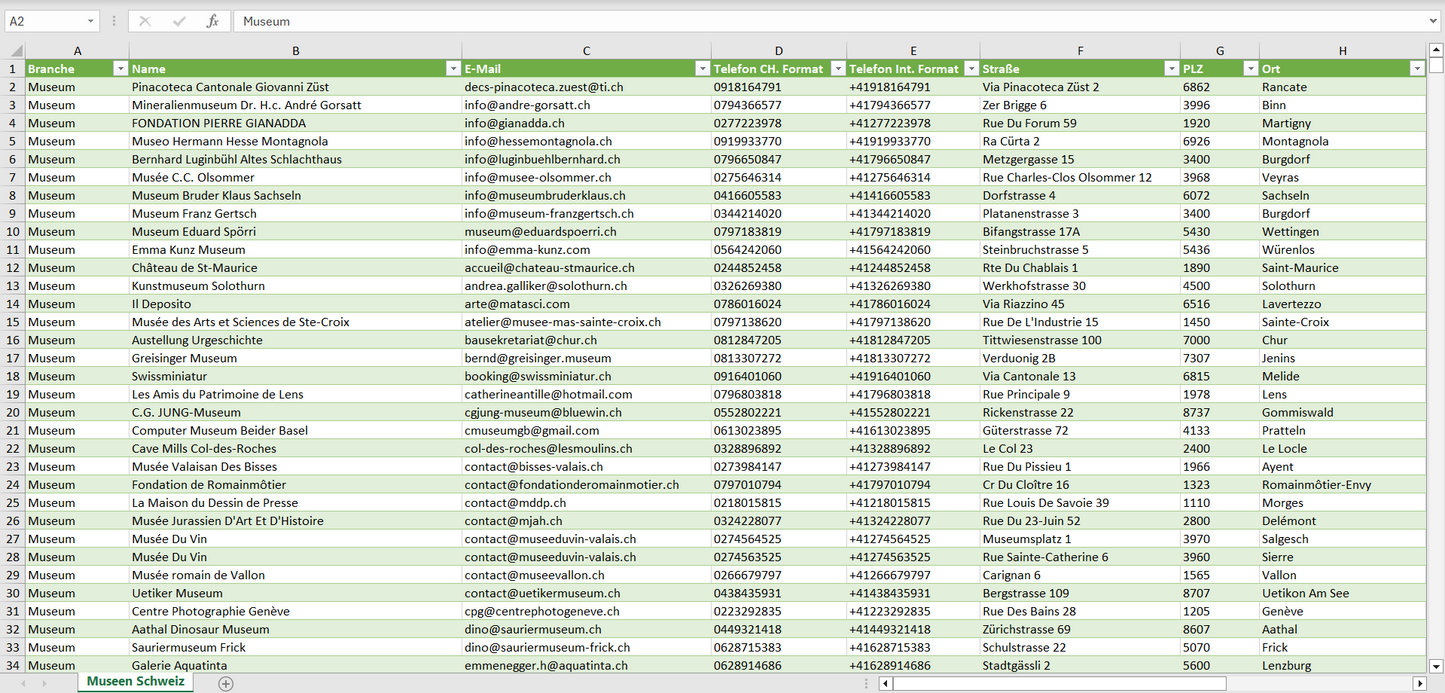Image resolution: width=1445 pixels, height=693 pixels.
Task: Open the E-Mail column filter dropdown
Action: (x=701, y=69)
